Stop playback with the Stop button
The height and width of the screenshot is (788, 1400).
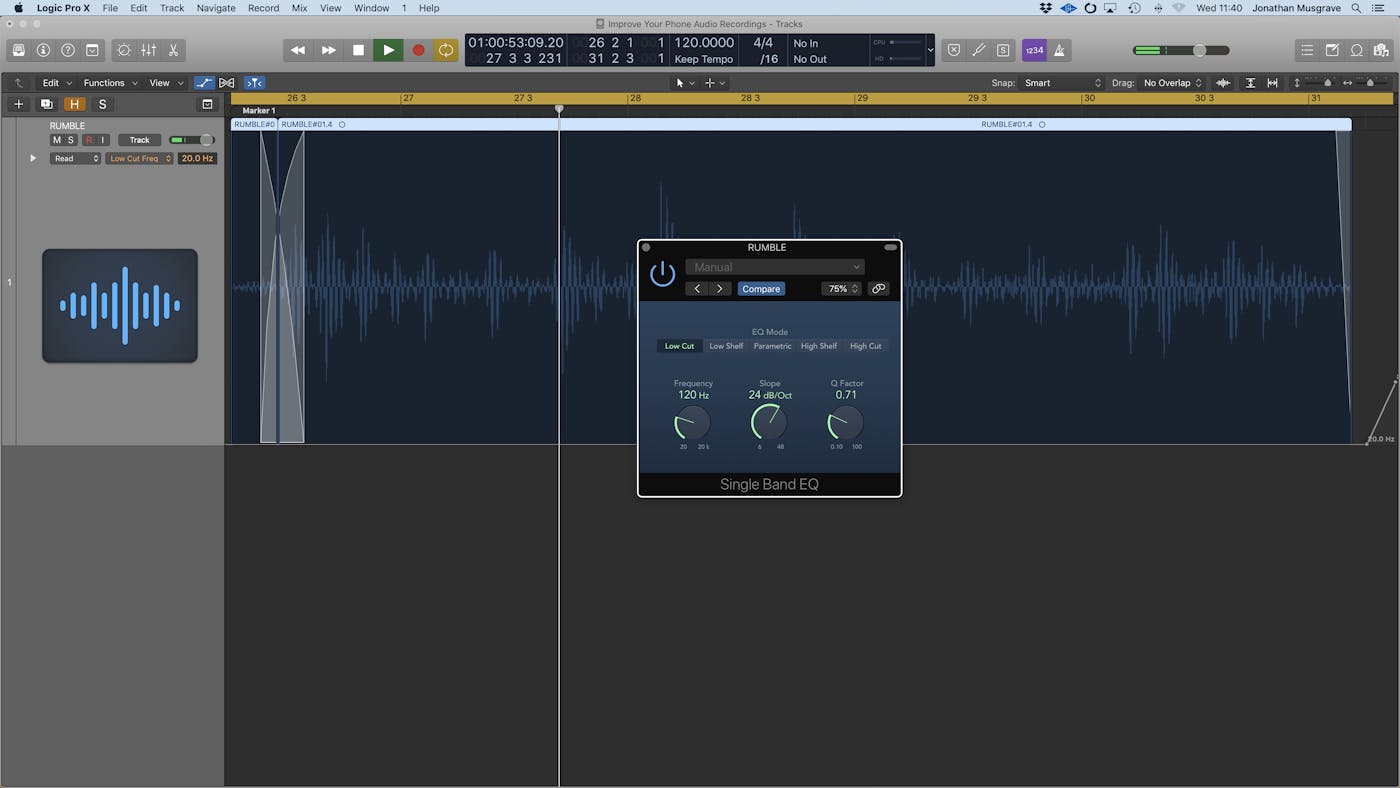click(x=359, y=50)
